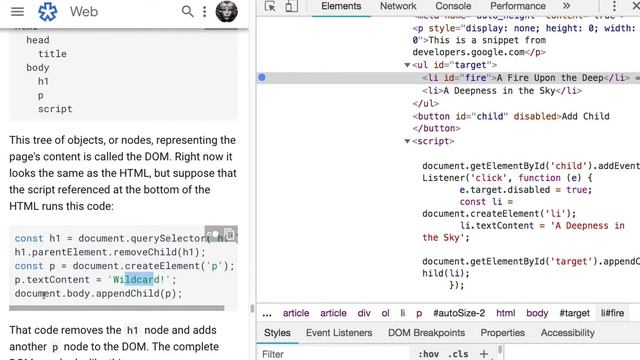Click the blue dot beside li#fire row
The width and height of the screenshot is (640, 360).
(262, 77)
